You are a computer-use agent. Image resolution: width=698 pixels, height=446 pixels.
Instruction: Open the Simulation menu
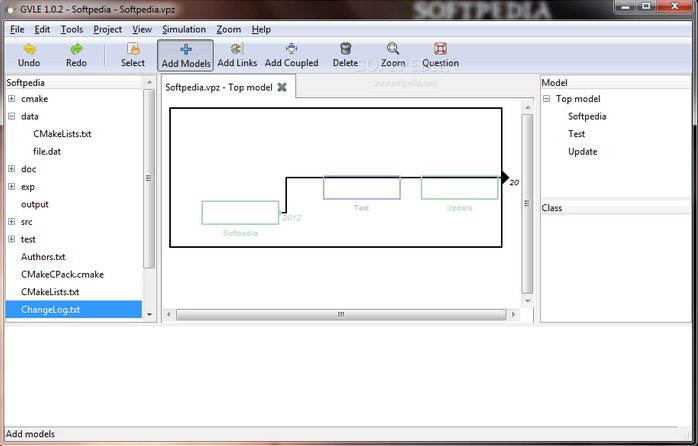tap(183, 30)
